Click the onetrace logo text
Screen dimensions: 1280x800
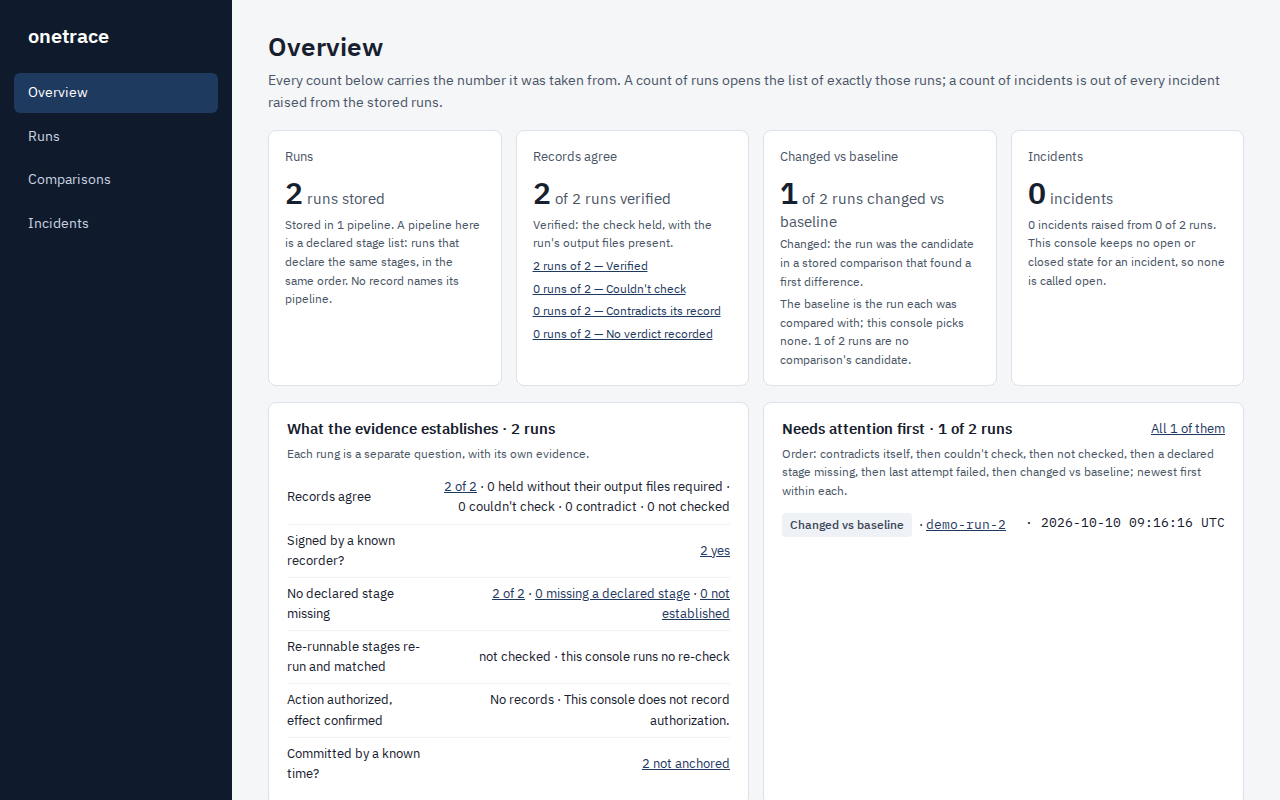[x=69, y=37]
